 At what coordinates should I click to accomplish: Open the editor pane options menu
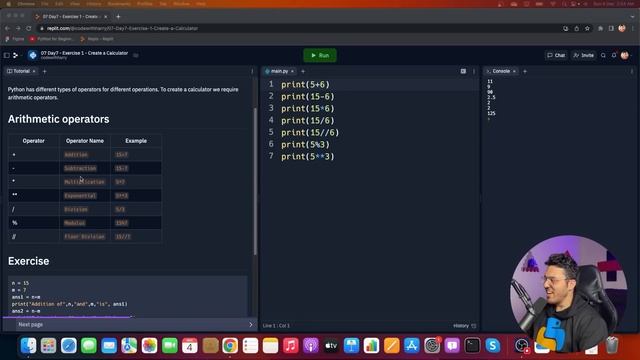point(474,71)
